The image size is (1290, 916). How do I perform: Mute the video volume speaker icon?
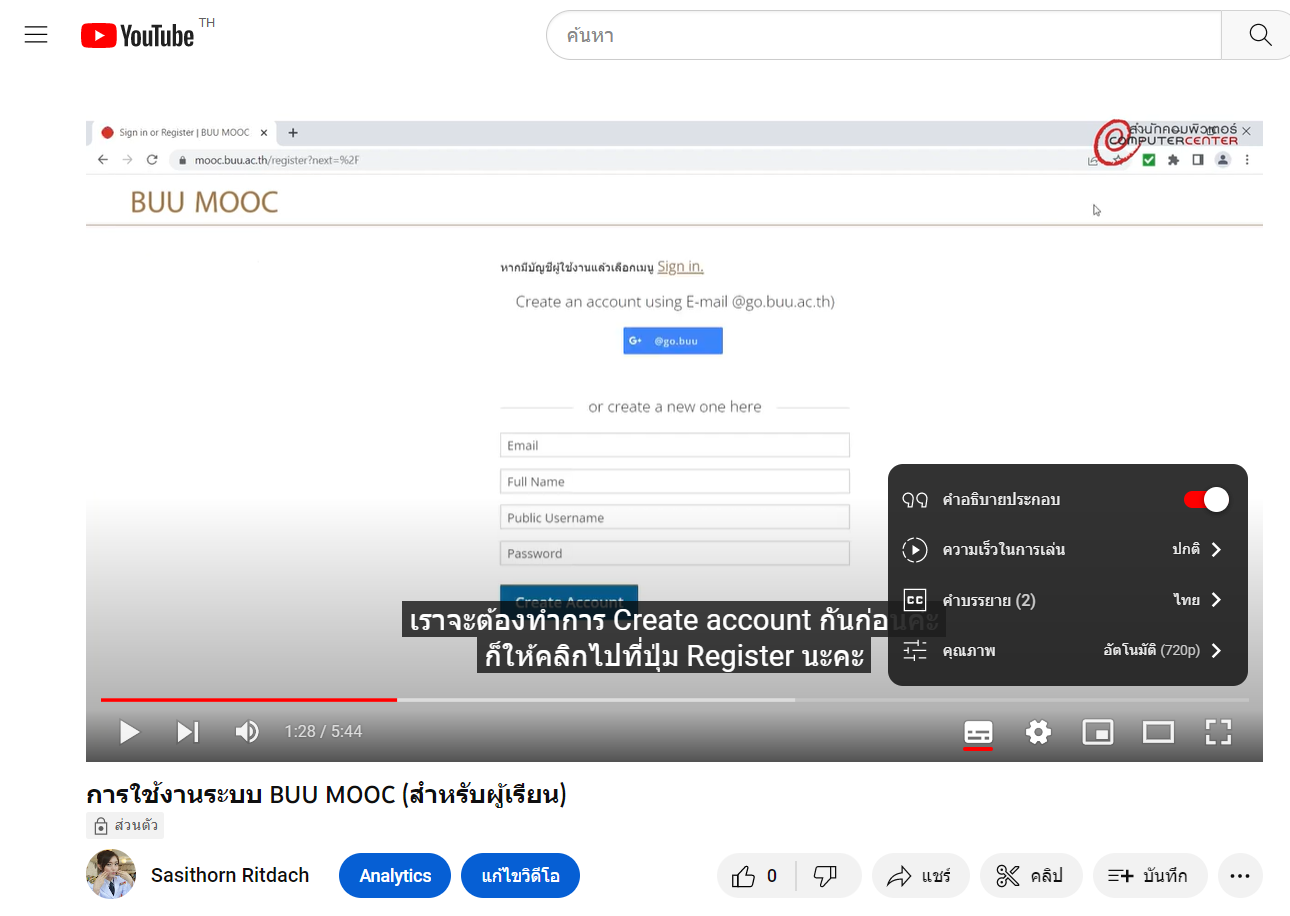(246, 732)
